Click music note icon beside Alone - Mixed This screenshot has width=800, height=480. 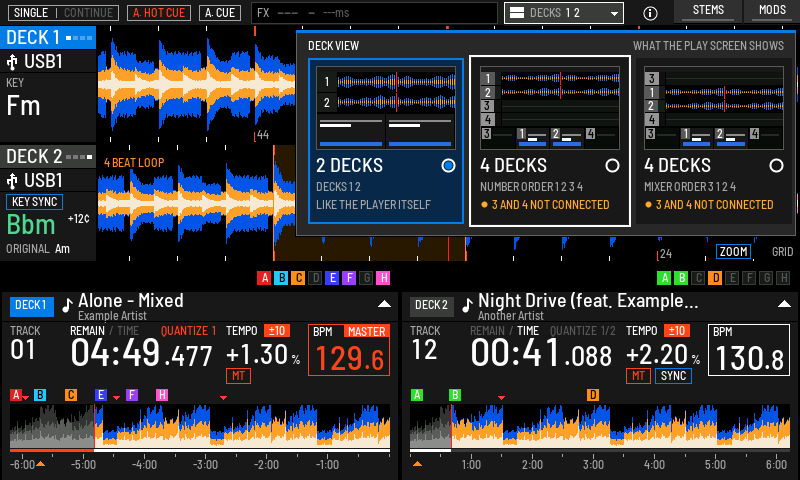67,305
